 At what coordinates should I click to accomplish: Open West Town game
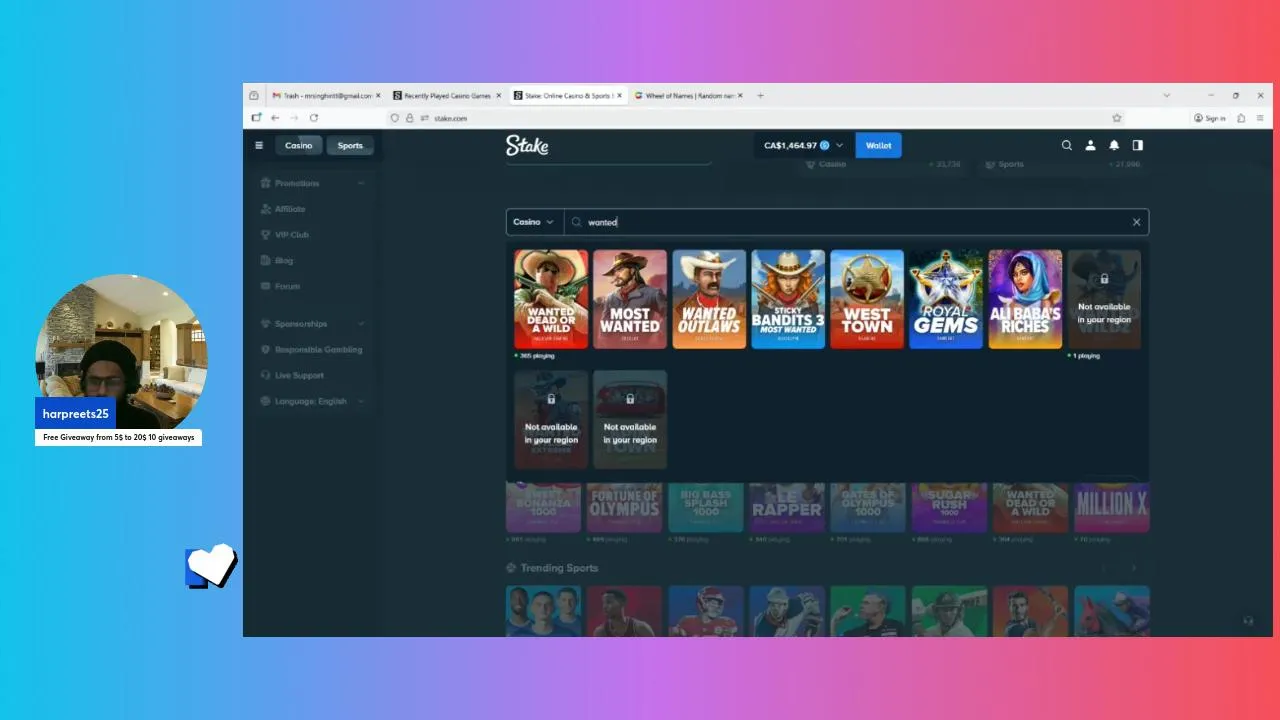coord(867,299)
